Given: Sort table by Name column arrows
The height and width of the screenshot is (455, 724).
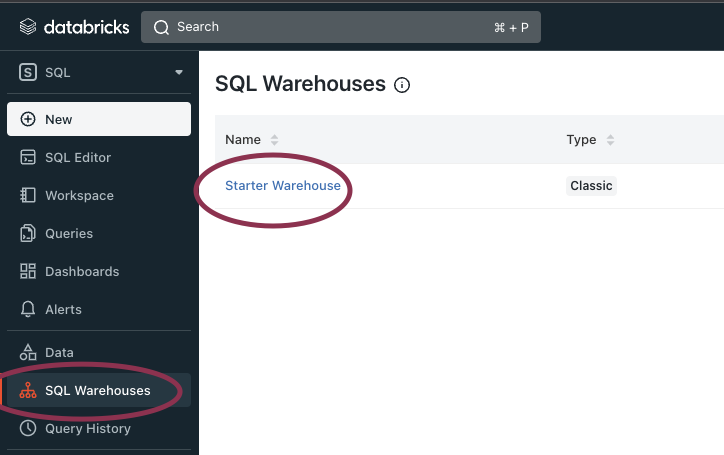Looking at the screenshot, I should [274, 140].
